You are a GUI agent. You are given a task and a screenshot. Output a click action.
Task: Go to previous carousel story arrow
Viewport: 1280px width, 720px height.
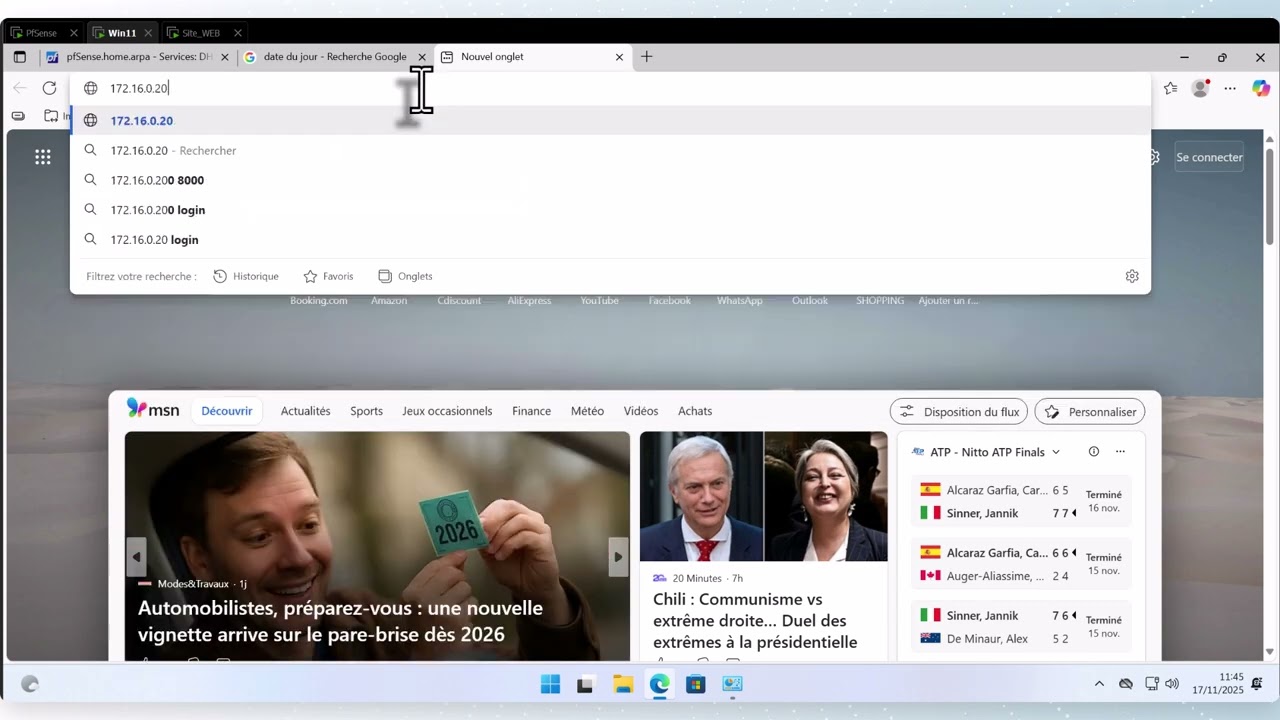click(x=137, y=557)
